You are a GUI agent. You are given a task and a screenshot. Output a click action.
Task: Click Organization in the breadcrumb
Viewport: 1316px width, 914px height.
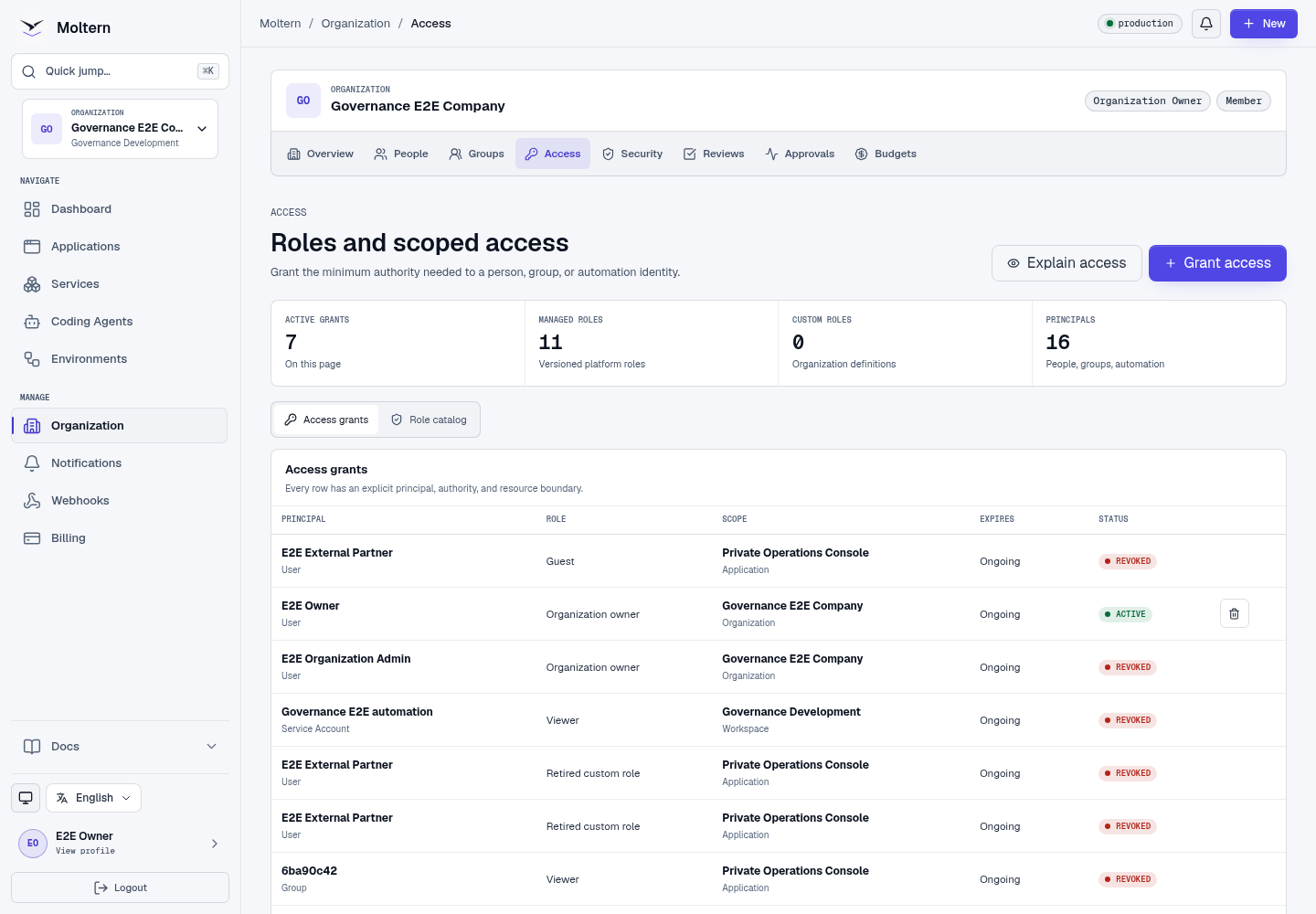coord(356,24)
